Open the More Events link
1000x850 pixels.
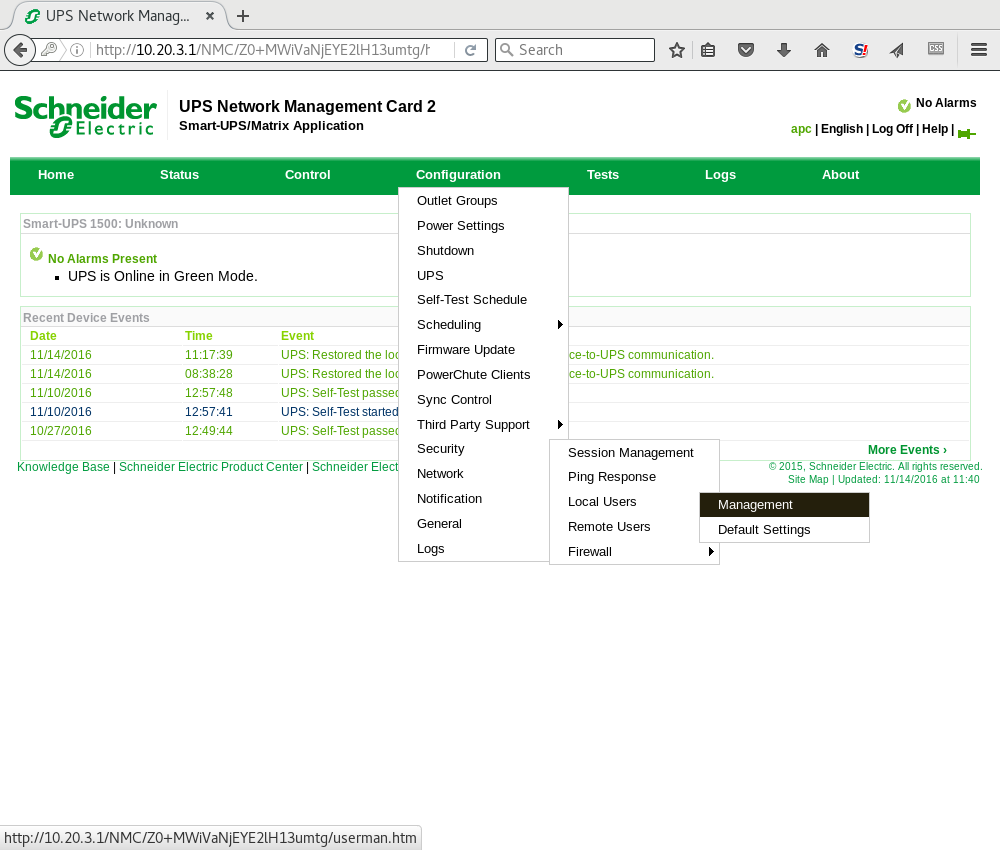click(x=907, y=450)
